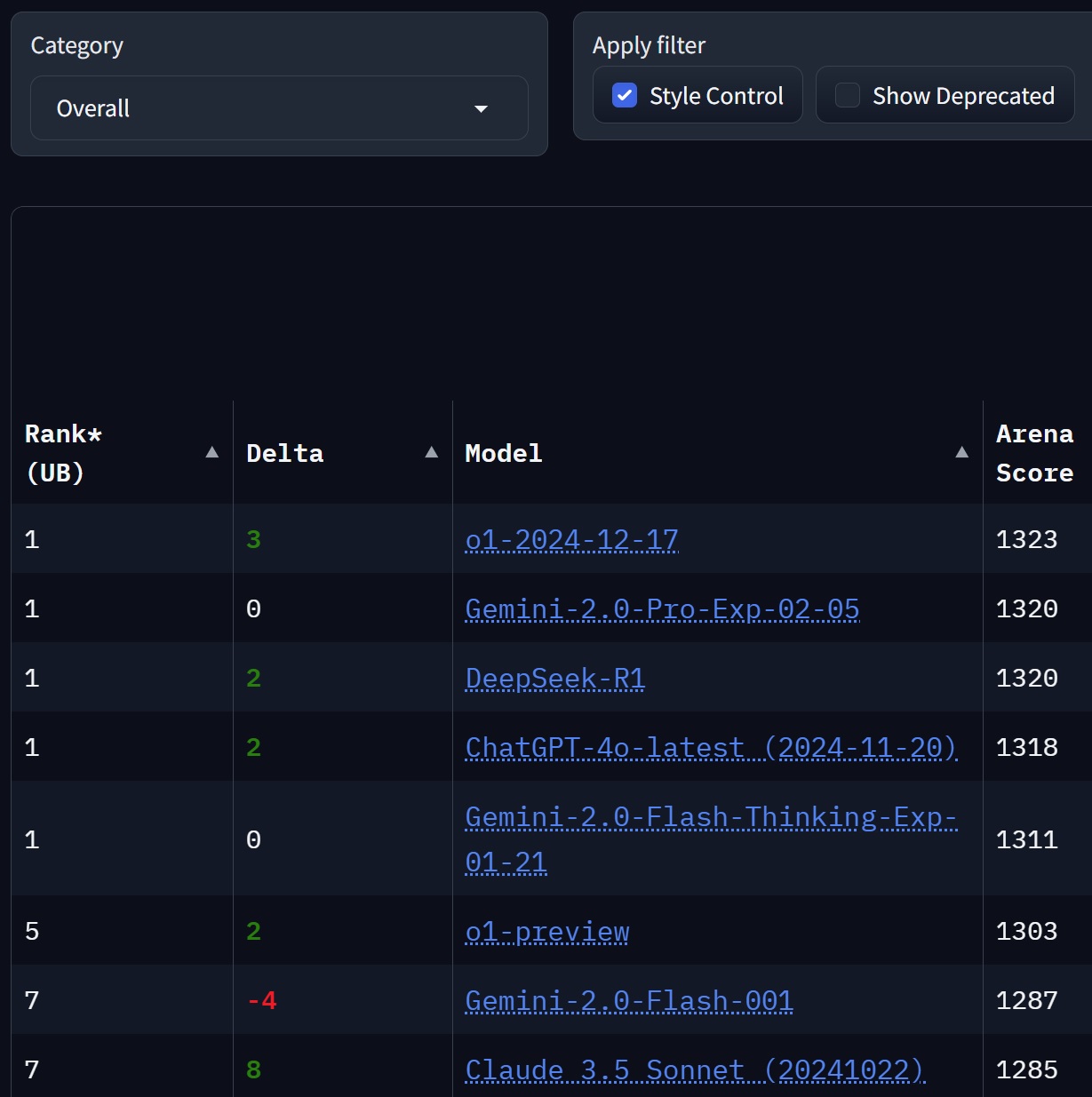Select Arena Score 1303 cell

pyautogui.click(x=1026, y=931)
